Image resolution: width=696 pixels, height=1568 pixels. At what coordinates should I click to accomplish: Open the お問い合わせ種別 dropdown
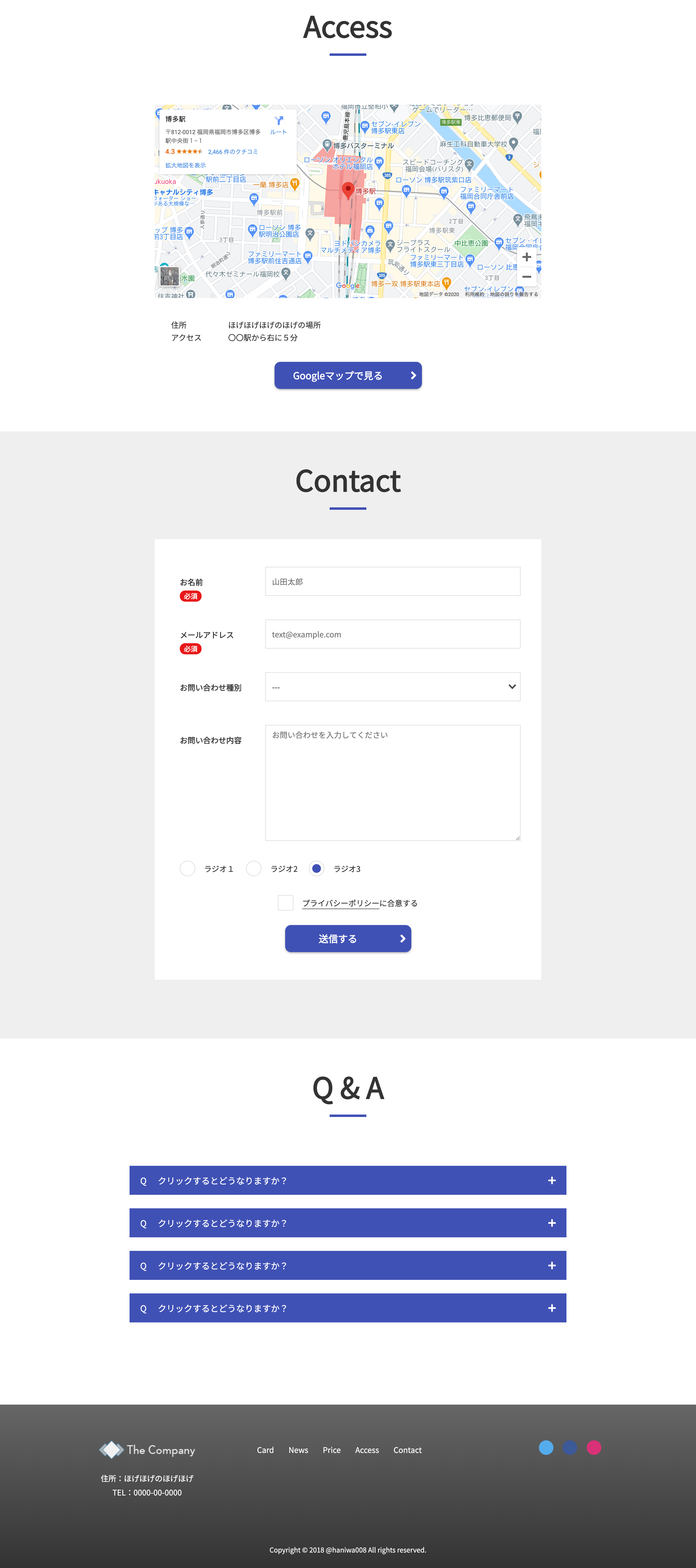pos(392,687)
